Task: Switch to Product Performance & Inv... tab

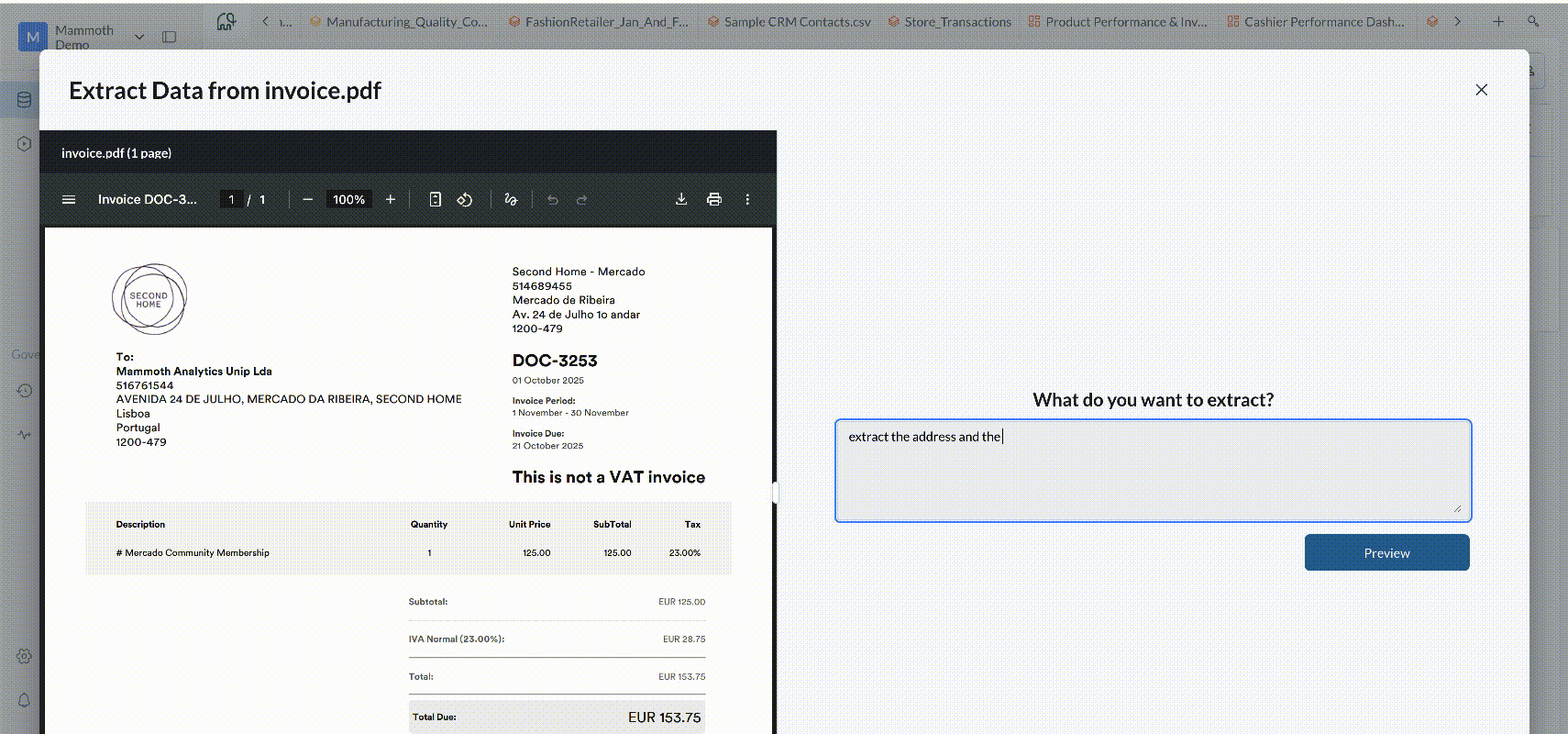Action: pos(1118,21)
